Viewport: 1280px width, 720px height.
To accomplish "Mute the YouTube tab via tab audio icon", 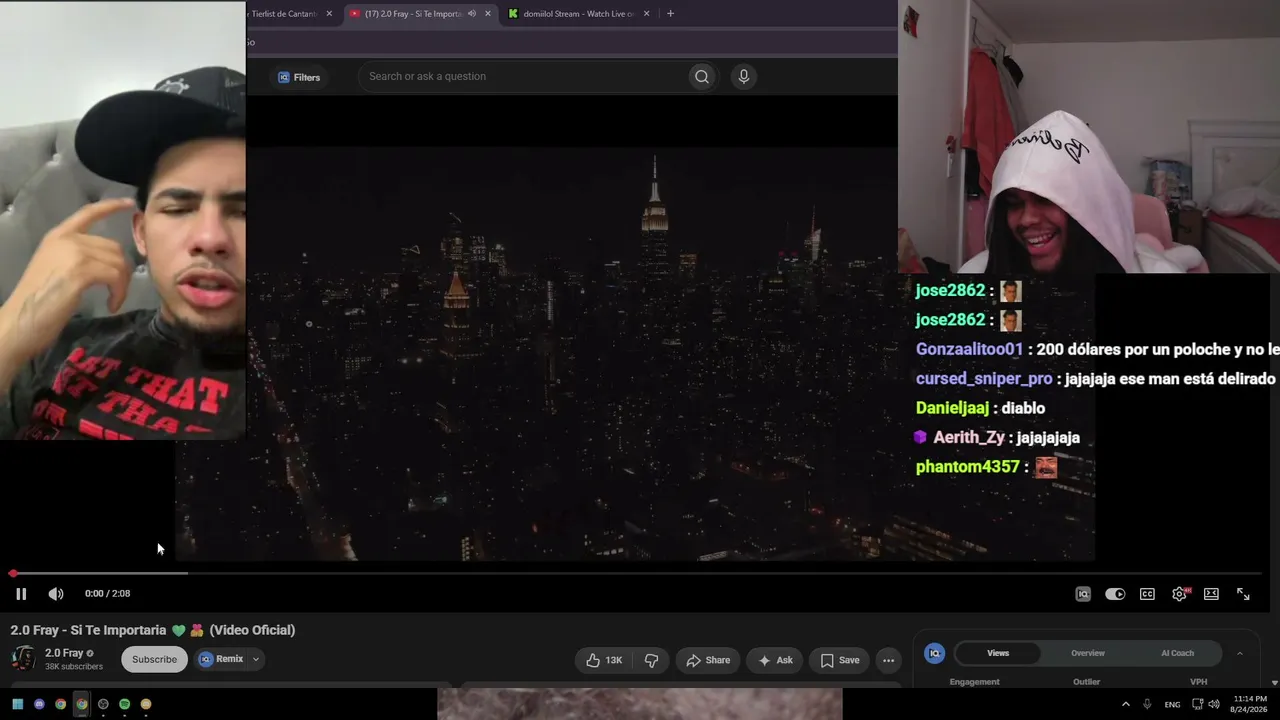I will point(471,14).
